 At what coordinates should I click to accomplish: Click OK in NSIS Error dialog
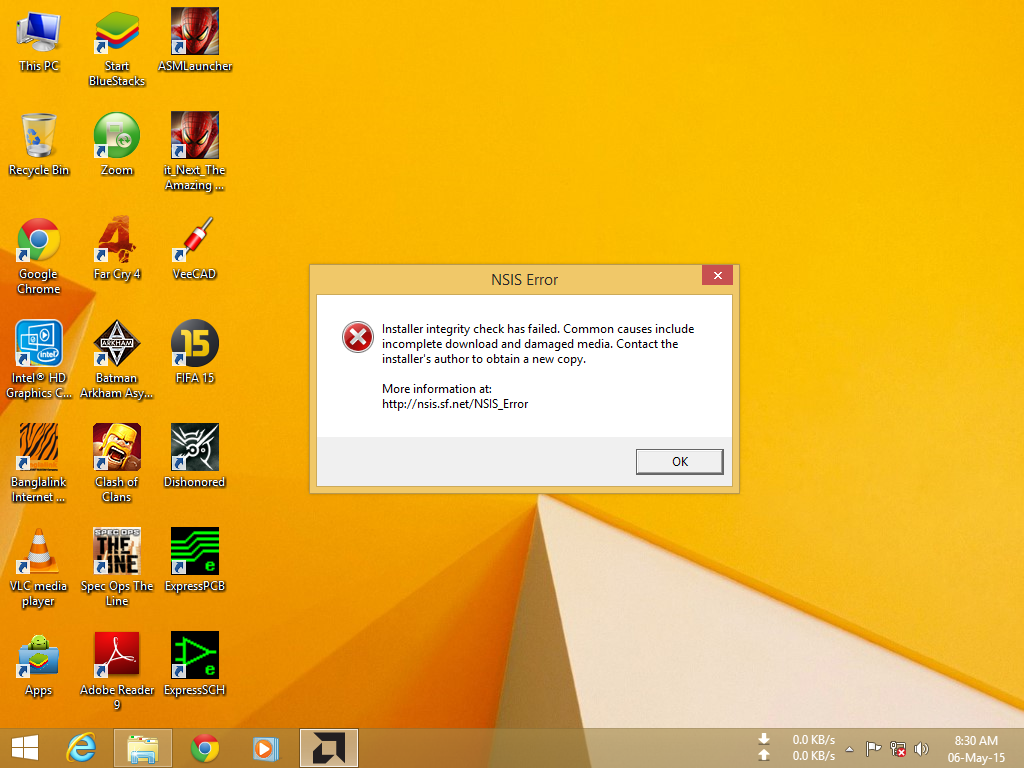679,462
